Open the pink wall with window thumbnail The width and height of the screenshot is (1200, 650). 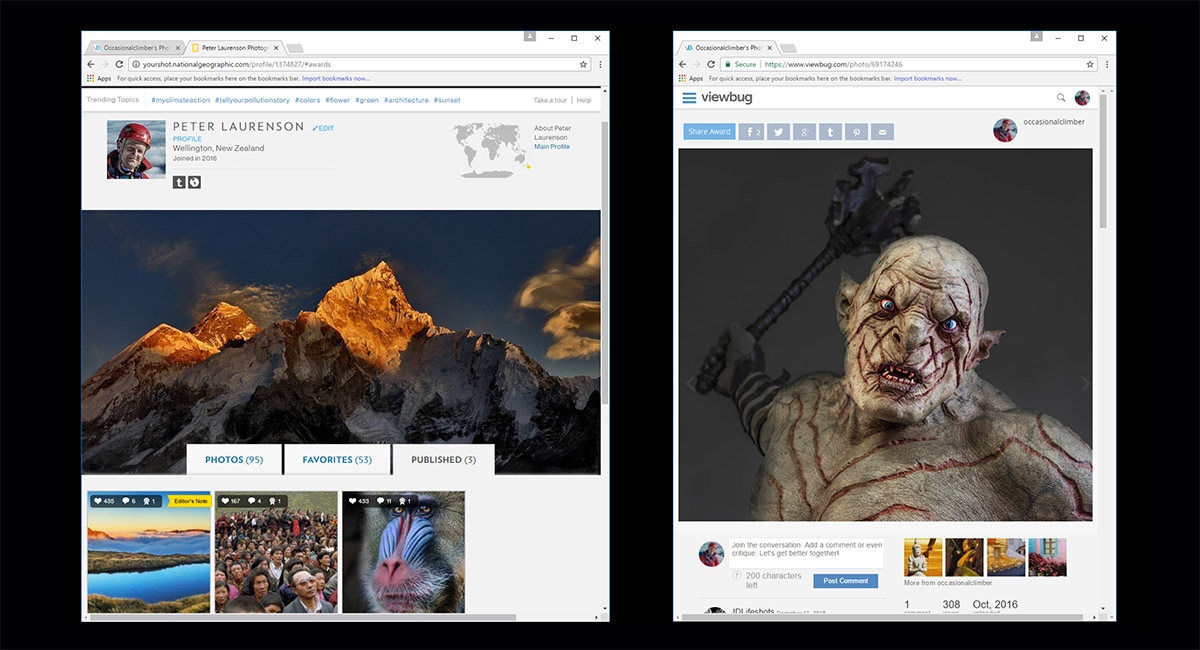(1047, 557)
